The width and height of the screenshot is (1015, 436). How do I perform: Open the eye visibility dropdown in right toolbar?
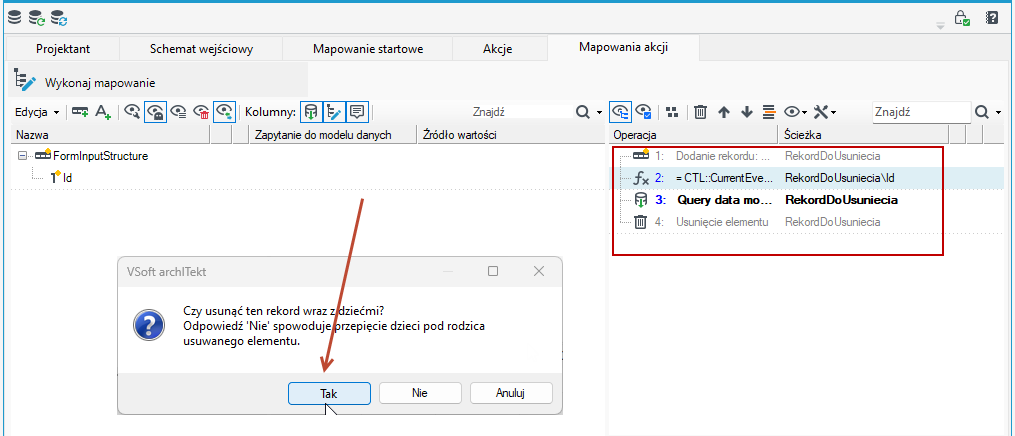click(x=796, y=112)
